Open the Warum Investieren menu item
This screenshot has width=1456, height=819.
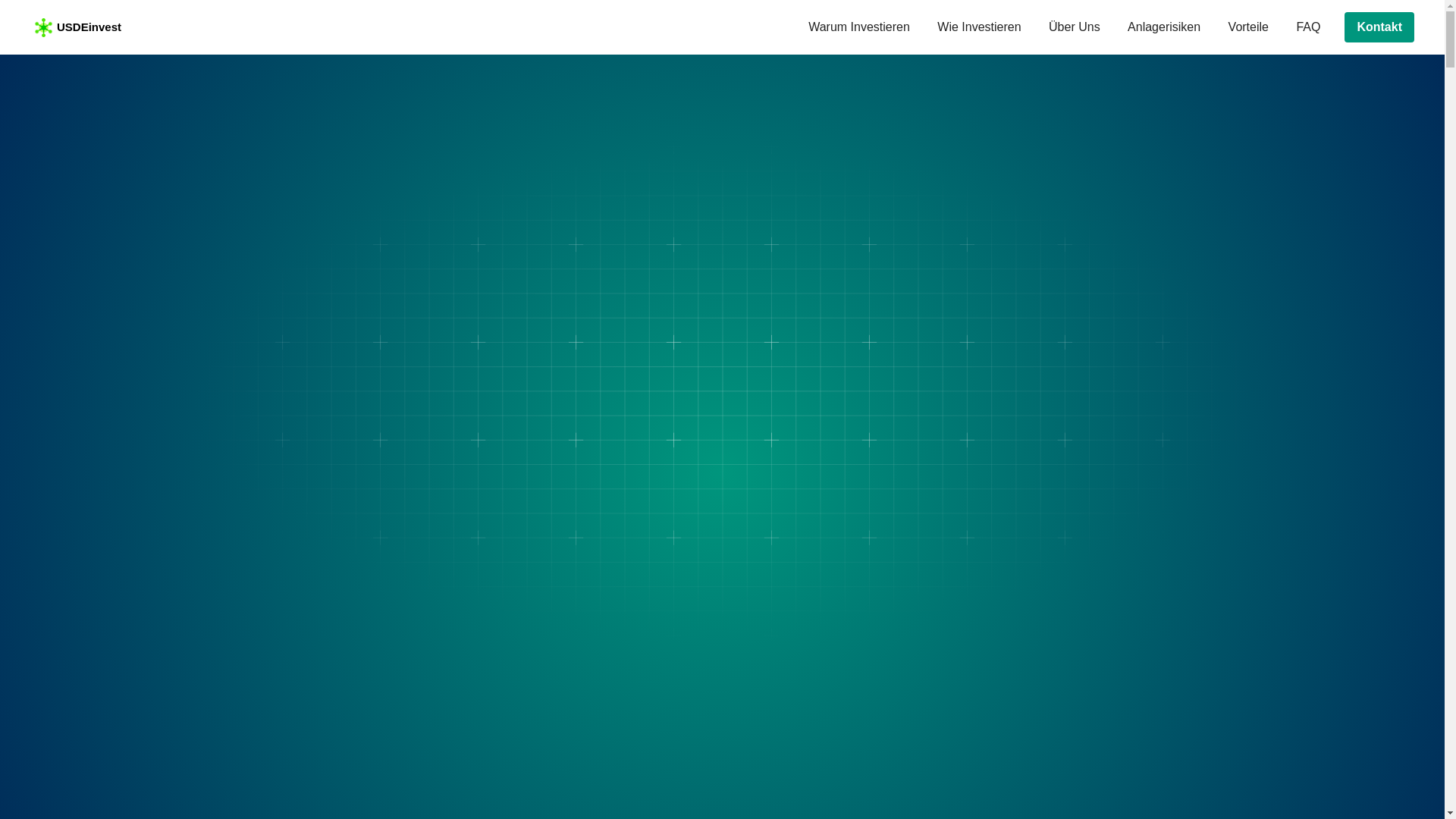coord(858,27)
